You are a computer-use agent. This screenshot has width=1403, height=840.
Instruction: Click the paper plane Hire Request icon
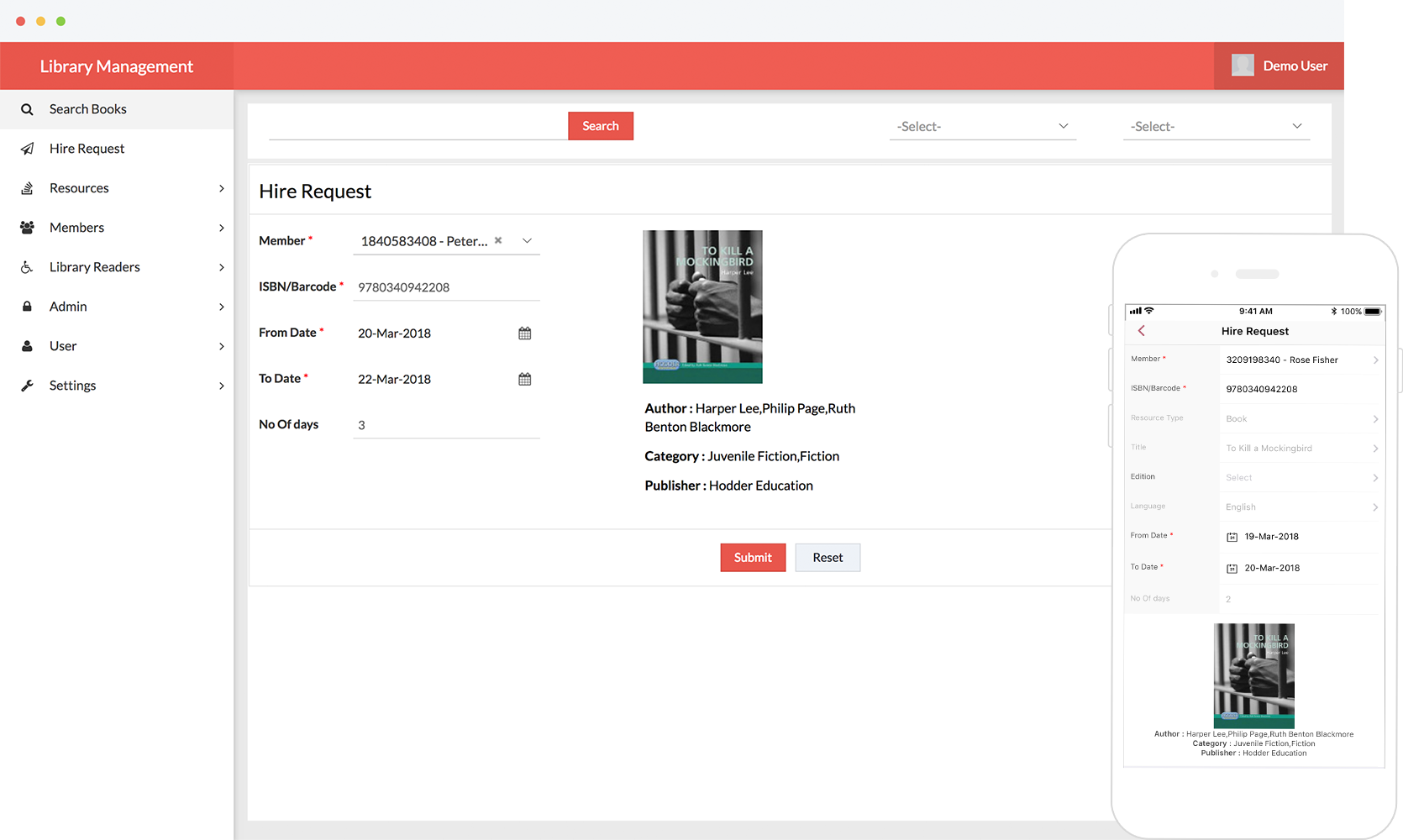tap(27, 149)
